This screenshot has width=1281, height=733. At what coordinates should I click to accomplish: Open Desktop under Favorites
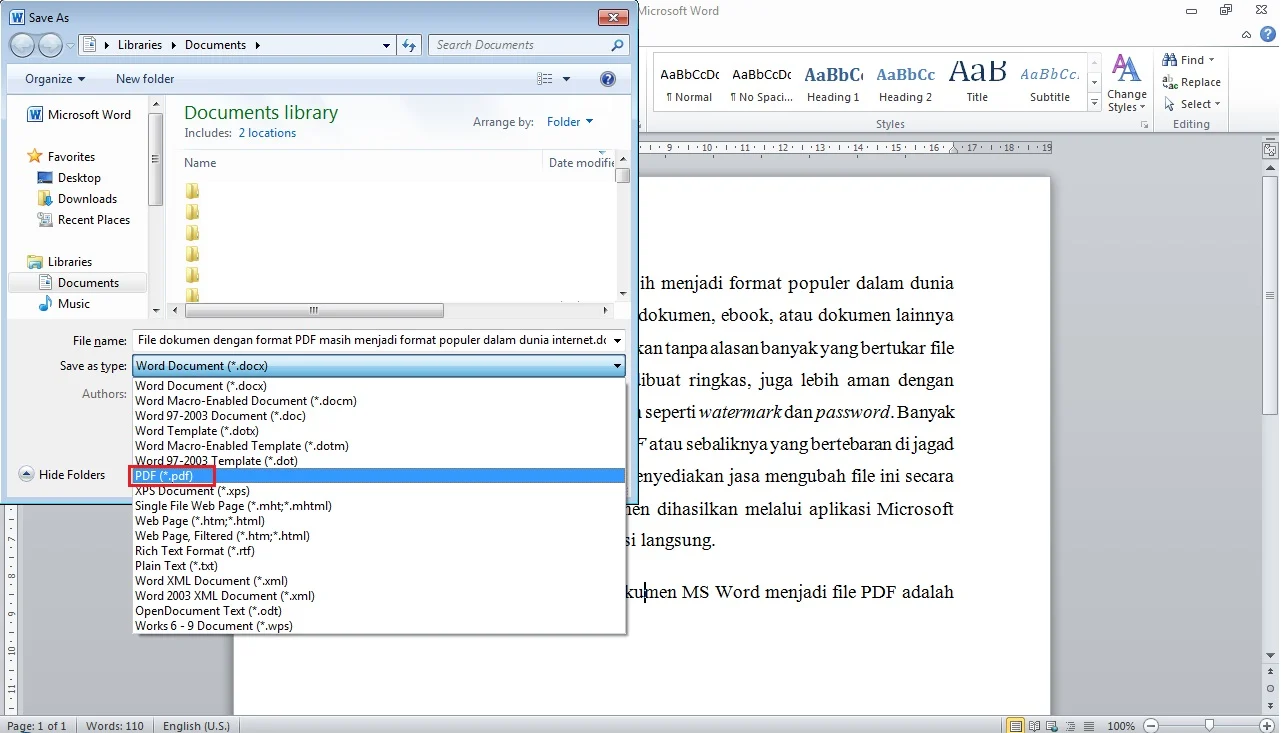click(69, 178)
